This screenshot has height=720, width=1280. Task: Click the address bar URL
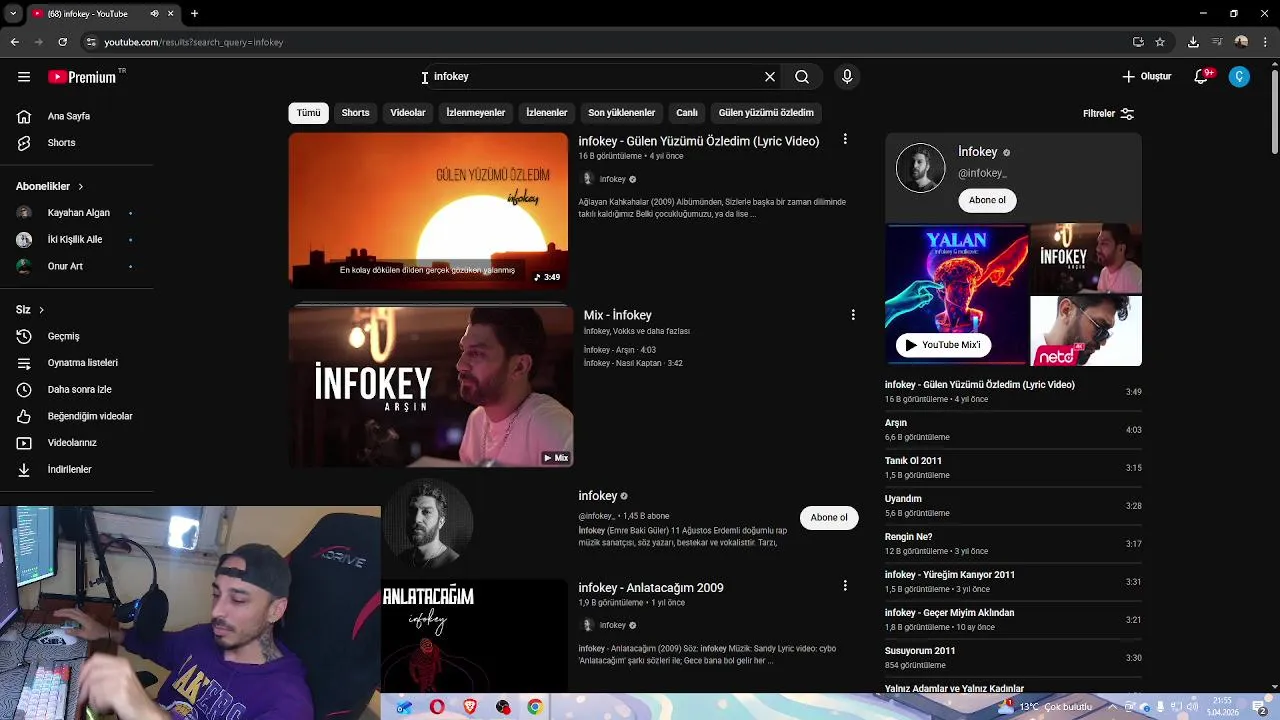[193, 42]
